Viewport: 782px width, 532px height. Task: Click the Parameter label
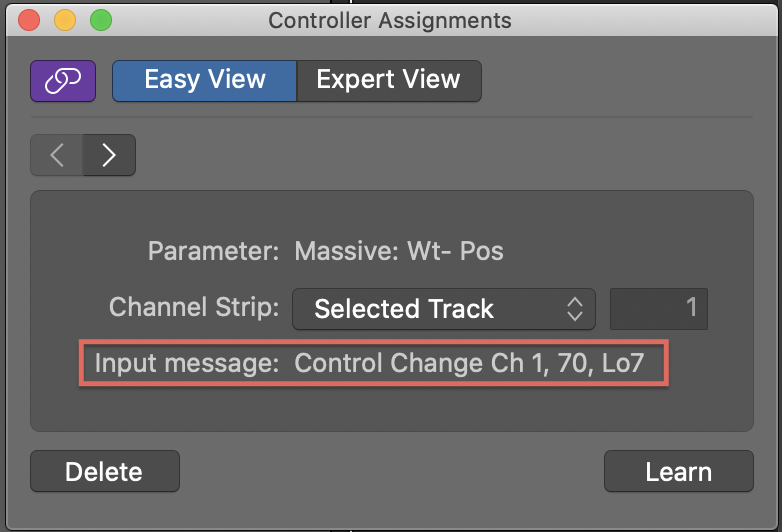click(213, 251)
